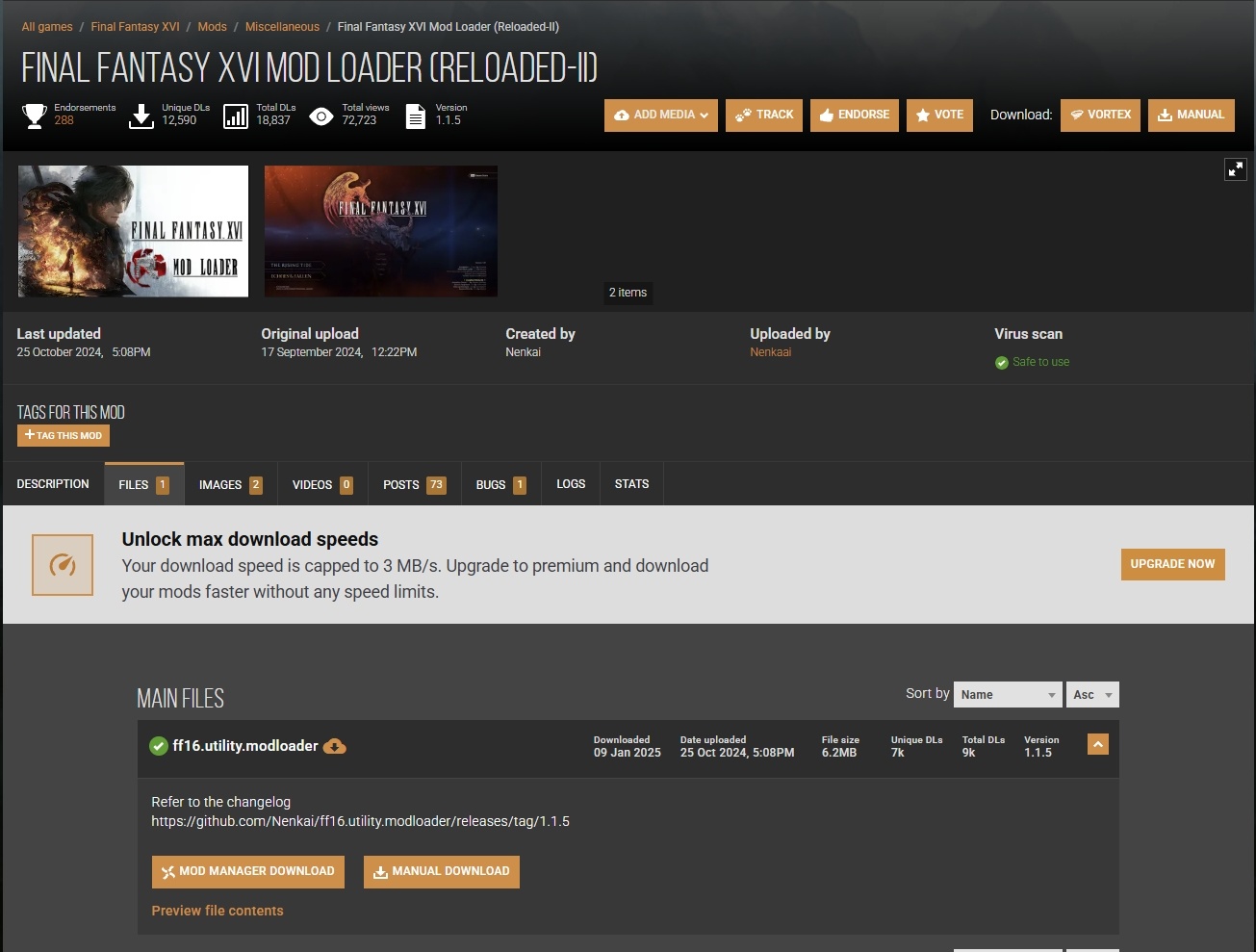This screenshot has width=1256, height=952.
Task: Go to Final Fantasy XVI breadcrumb
Action: point(136,27)
